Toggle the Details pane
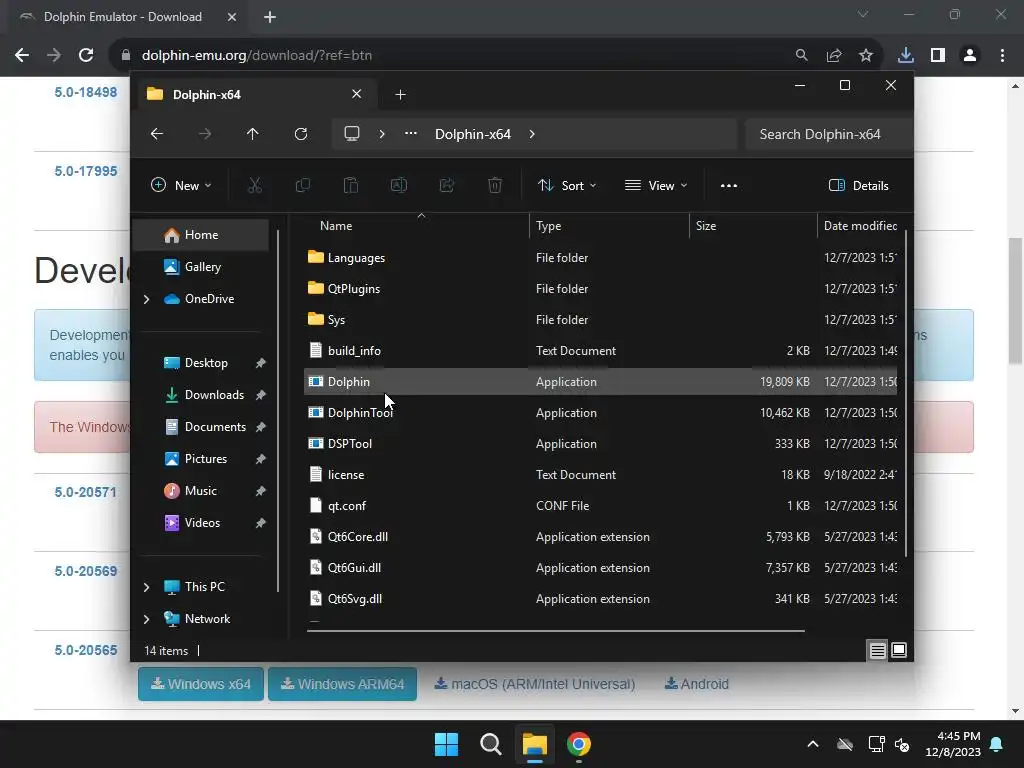 coord(858,185)
